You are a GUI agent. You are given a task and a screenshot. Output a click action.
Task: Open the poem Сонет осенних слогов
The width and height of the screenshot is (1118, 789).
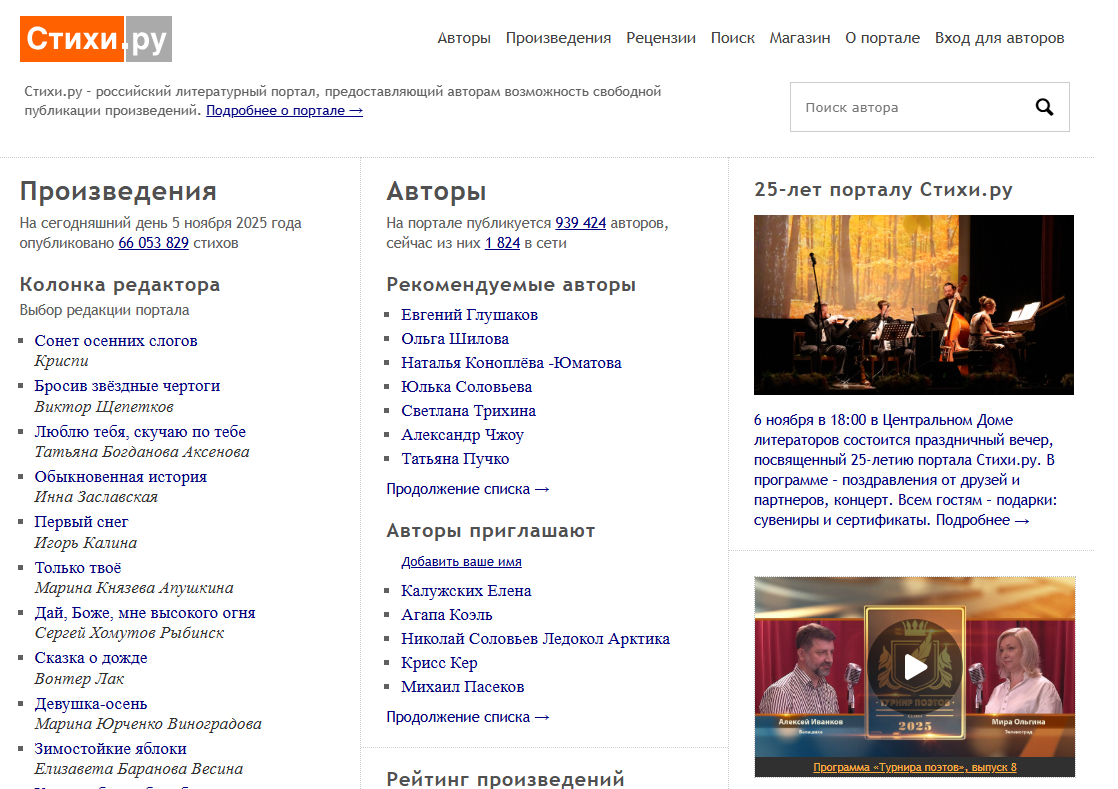coord(116,341)
